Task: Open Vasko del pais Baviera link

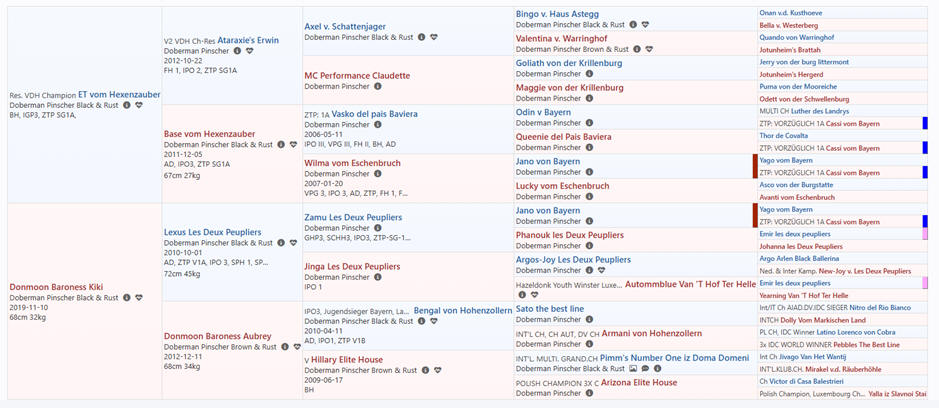Action: pyautogui.click(x=375, y=114)
